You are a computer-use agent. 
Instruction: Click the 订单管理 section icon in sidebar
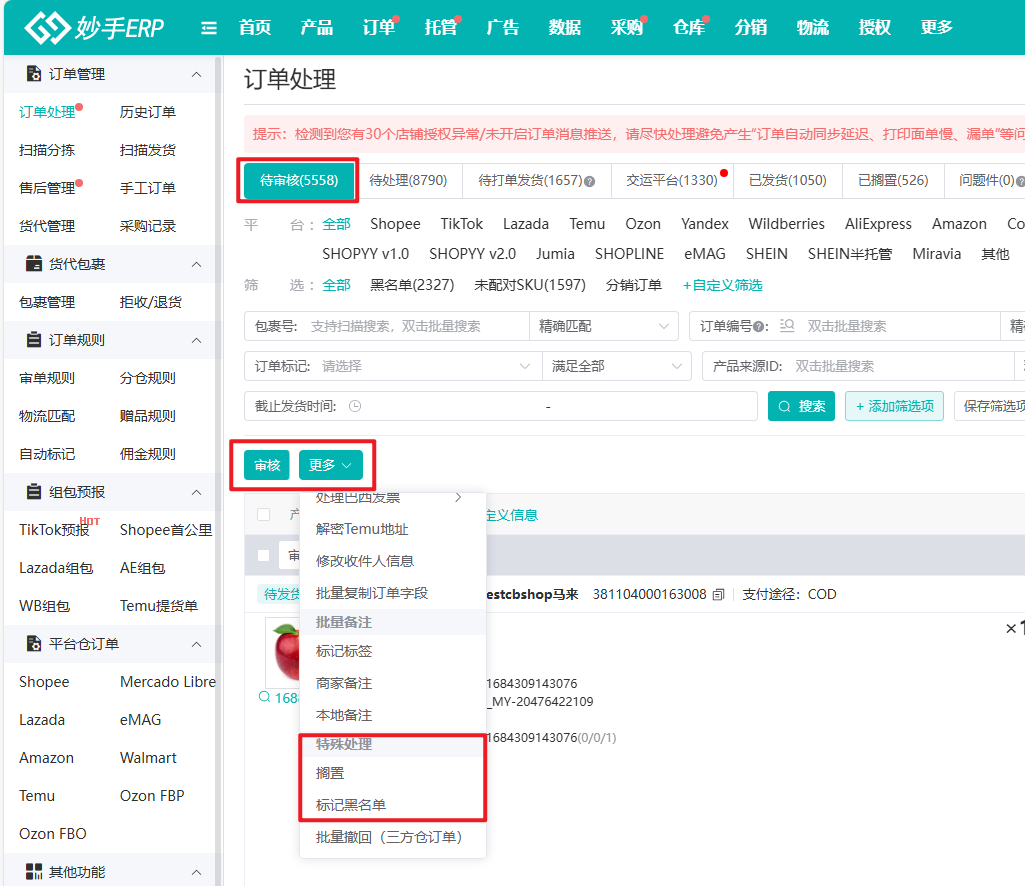32,73
